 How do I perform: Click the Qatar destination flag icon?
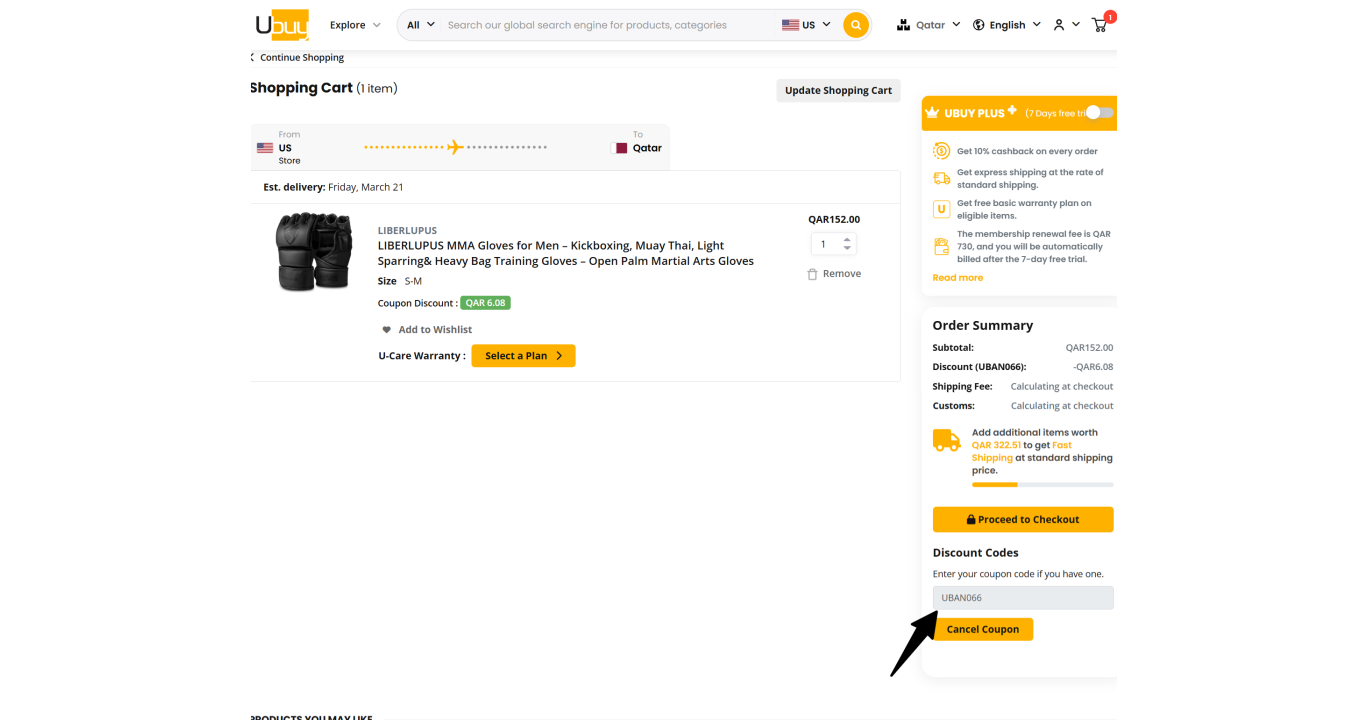point(620,148)
